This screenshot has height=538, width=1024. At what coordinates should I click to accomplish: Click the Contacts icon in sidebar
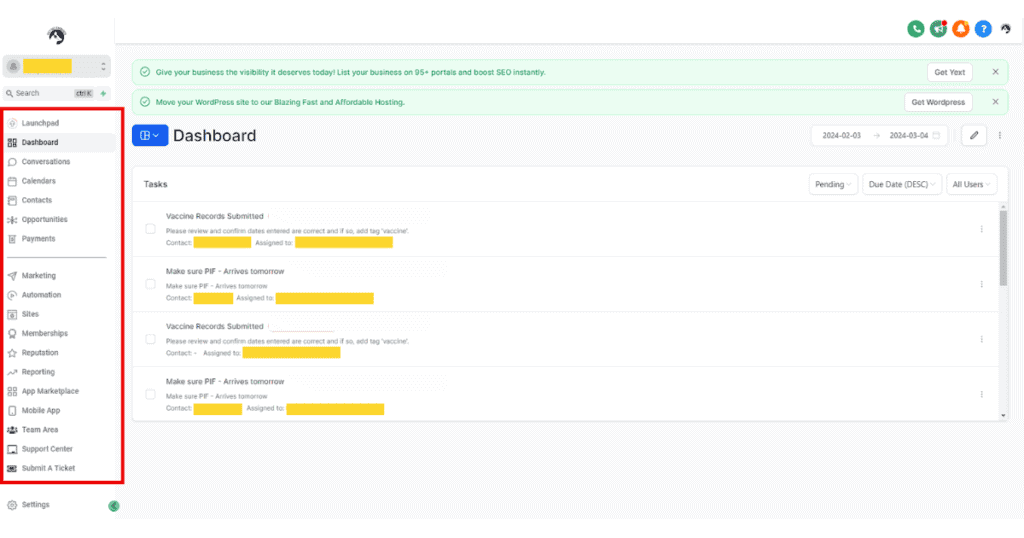(x=12, y=200)
